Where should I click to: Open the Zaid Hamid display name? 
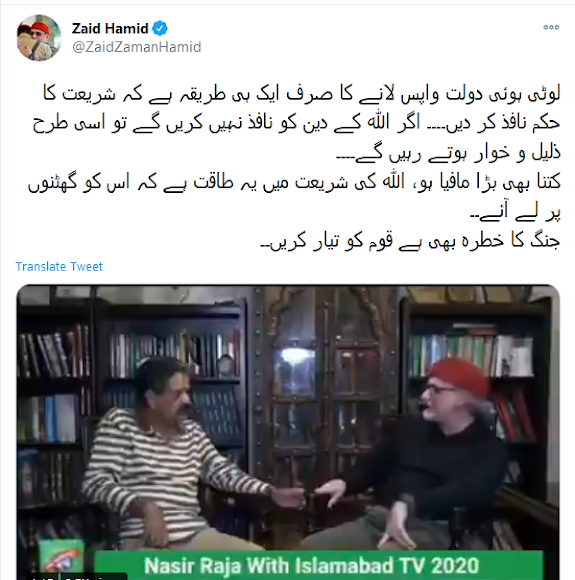[110, 28]
